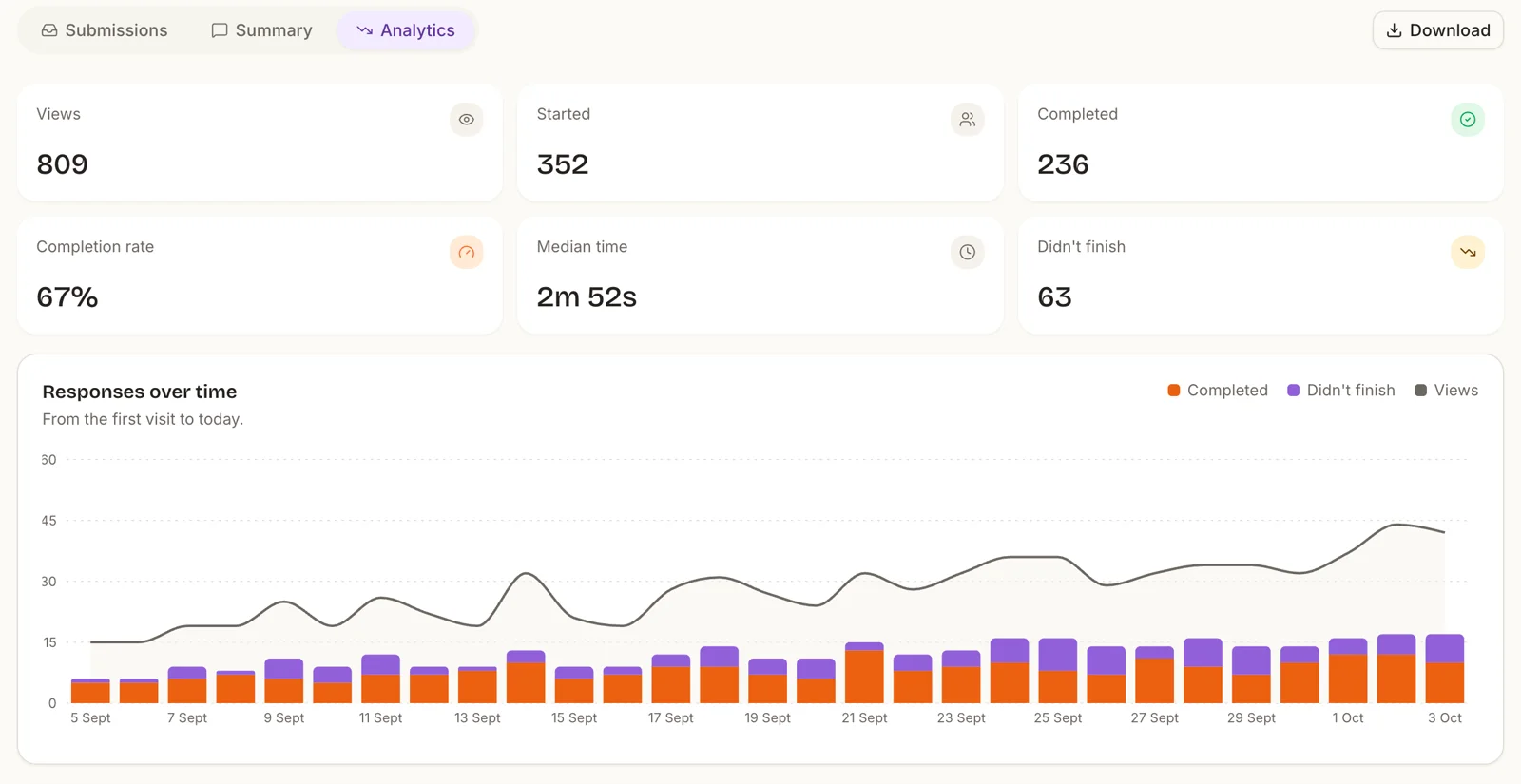The width and height of the screenshot is (1521, 784).
Task: Select the Analytics tab
Action: pyautogui.click(x=406, y=30)
